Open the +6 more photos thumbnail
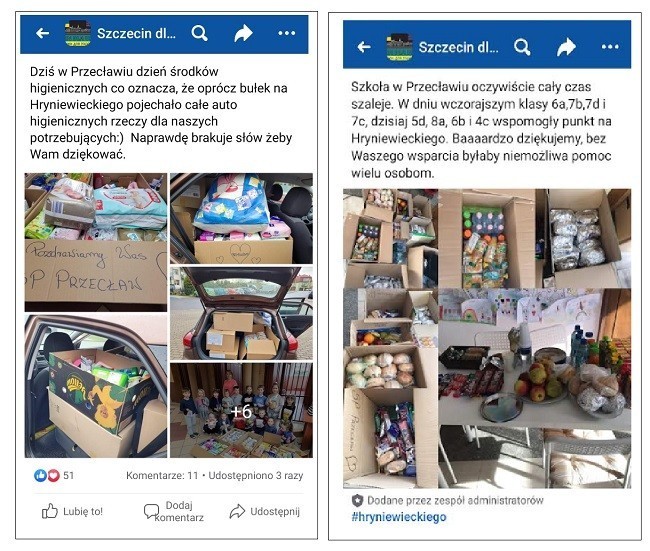 (241, 410)
